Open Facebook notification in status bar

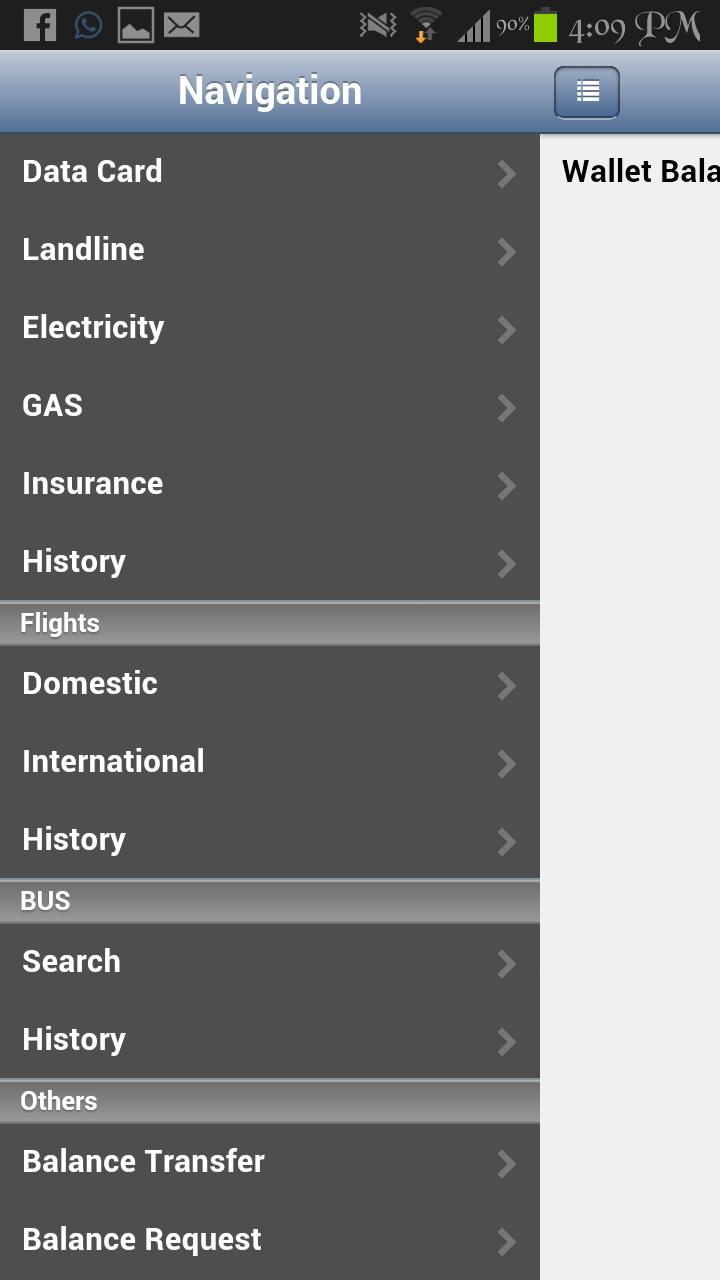[40, 25]
